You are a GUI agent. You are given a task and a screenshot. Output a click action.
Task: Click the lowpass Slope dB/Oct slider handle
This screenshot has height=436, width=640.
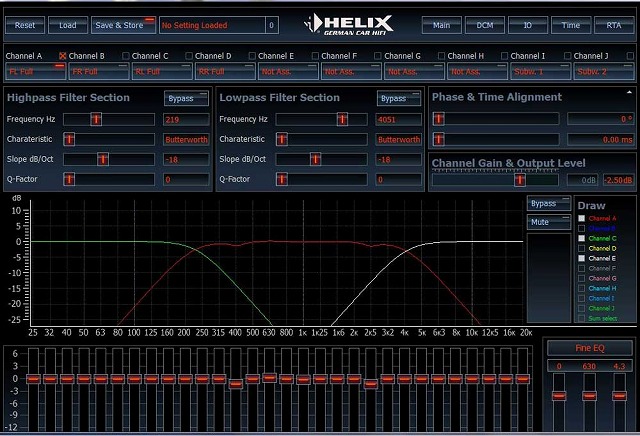(315, 159)
